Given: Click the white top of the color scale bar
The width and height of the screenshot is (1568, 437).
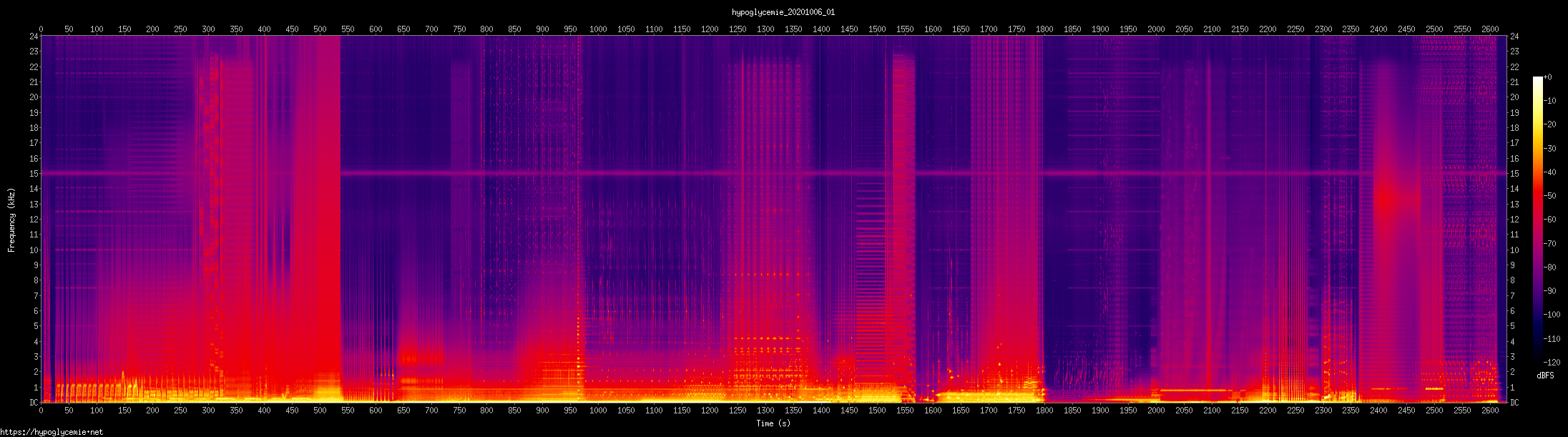Looking at the screenshot, I should tap(1537, 79).
